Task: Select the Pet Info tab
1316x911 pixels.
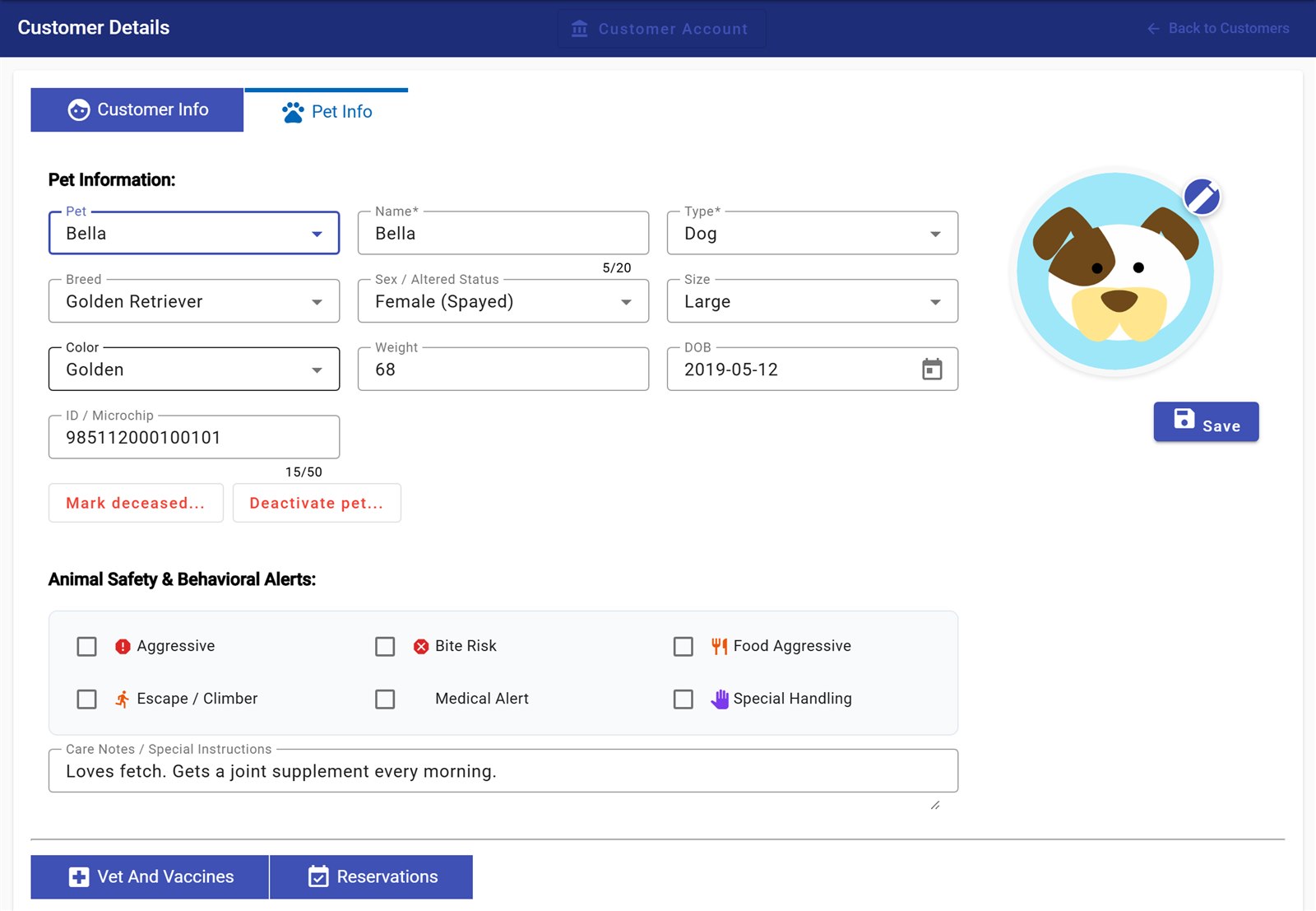Action: pyautogui.click(x=327, y=111)
